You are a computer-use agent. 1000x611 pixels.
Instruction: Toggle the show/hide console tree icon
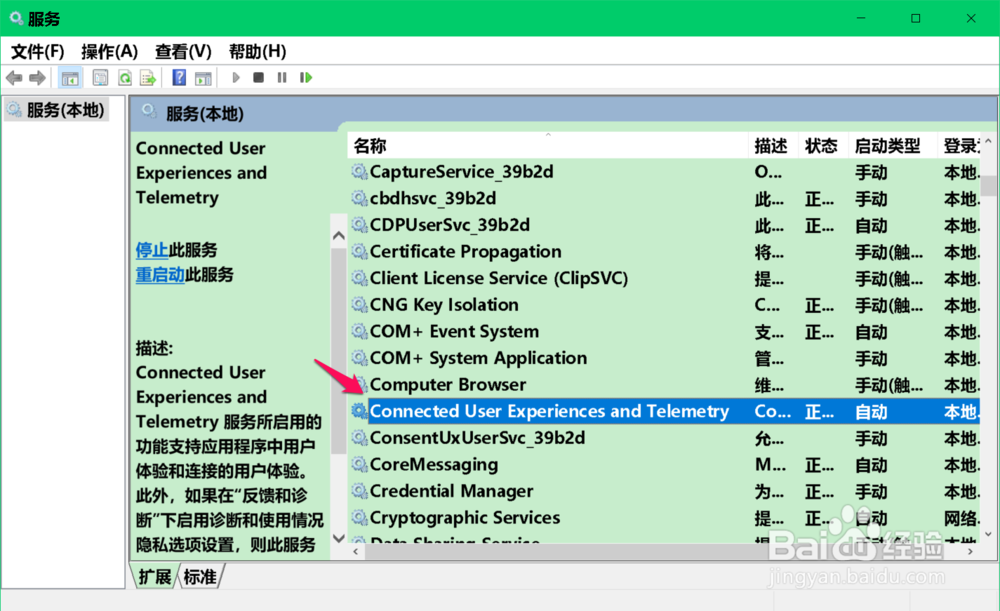(x=70, y=78)
